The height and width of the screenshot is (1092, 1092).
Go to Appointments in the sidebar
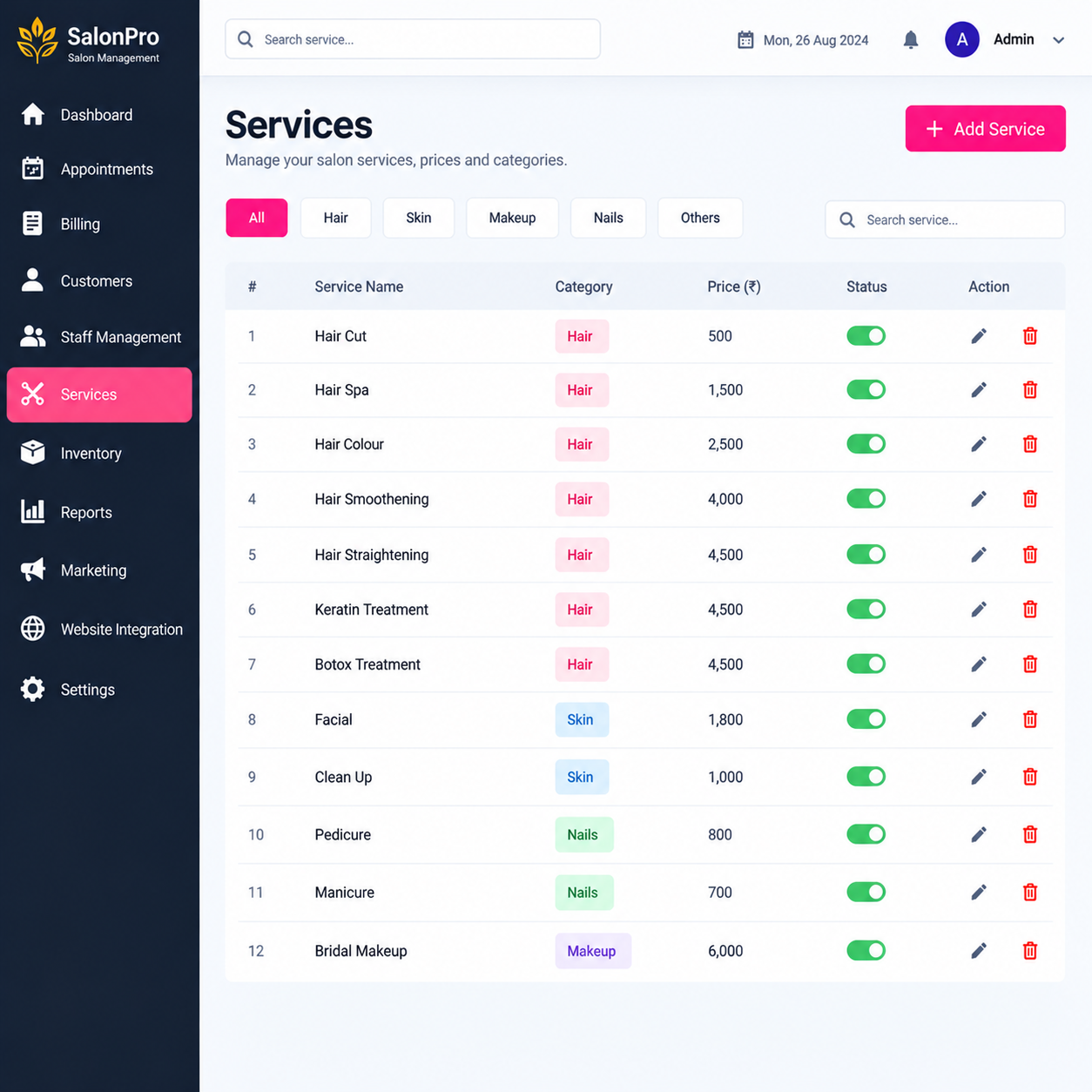coord(99,169)
